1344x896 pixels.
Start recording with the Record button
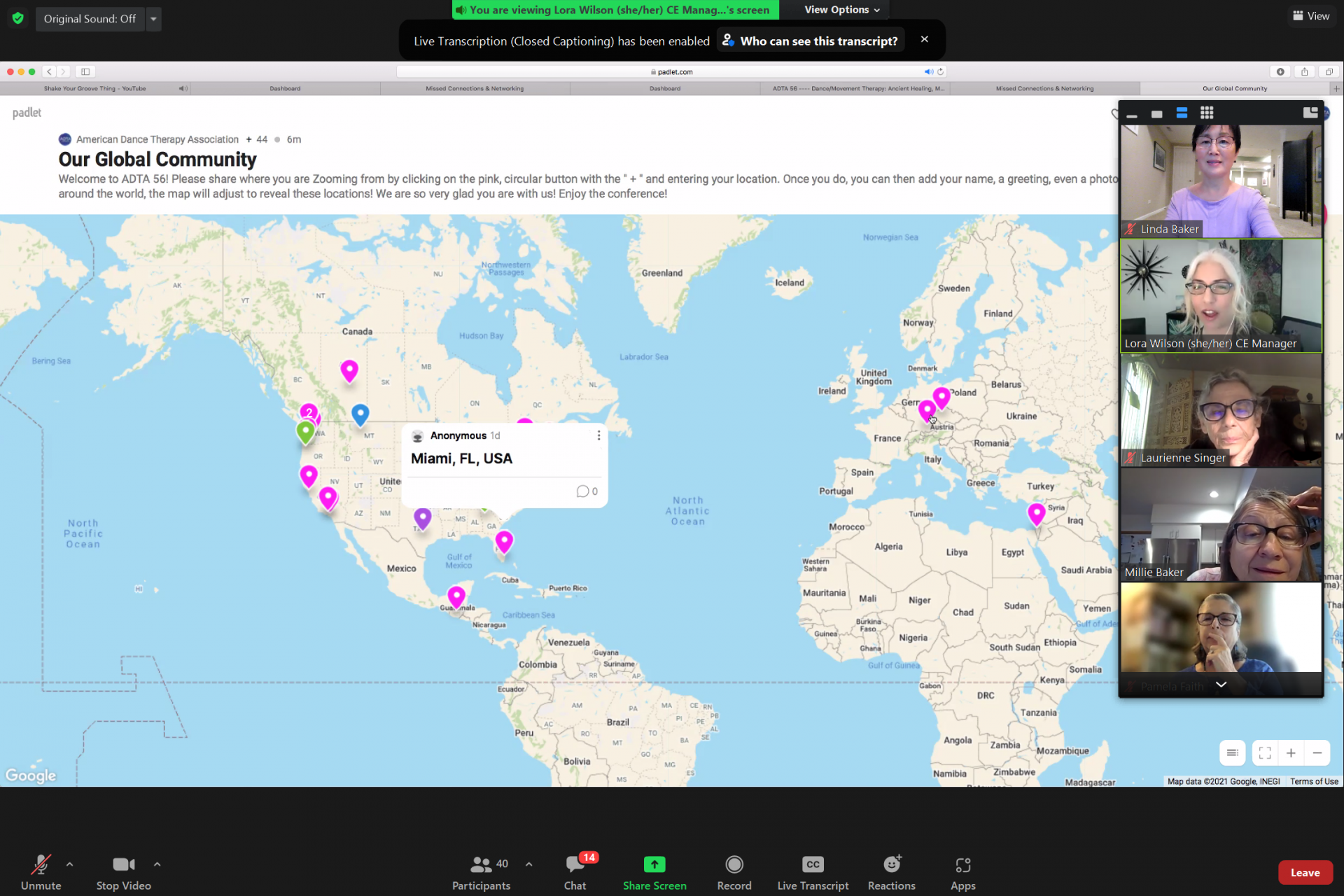click(734, 872)
